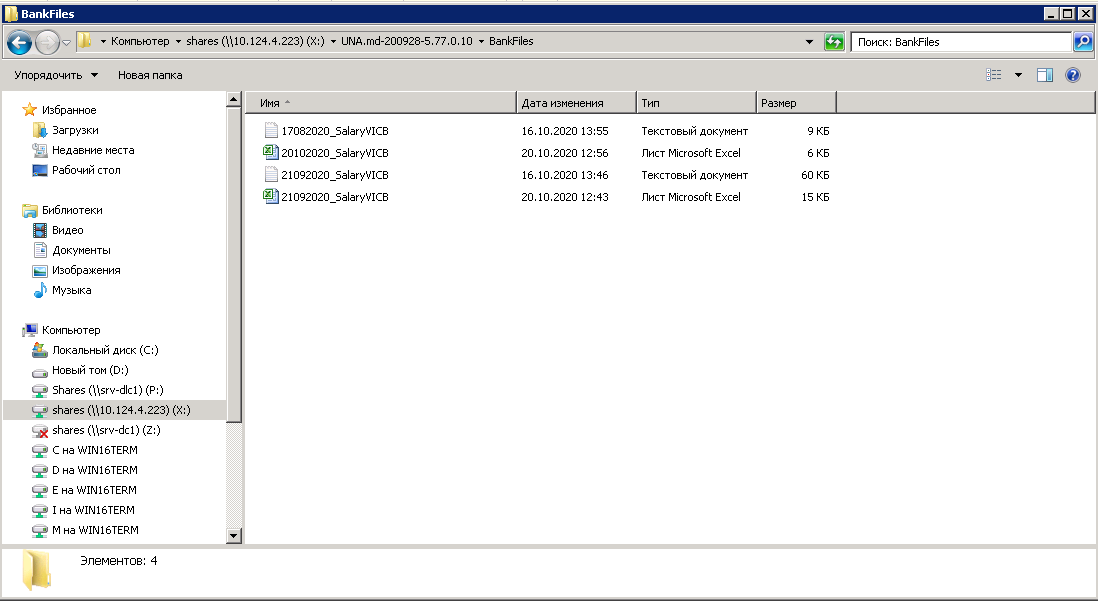Open Help with the question mark icon
This screenshot has width=1098, height=602.
[1072, 75]
